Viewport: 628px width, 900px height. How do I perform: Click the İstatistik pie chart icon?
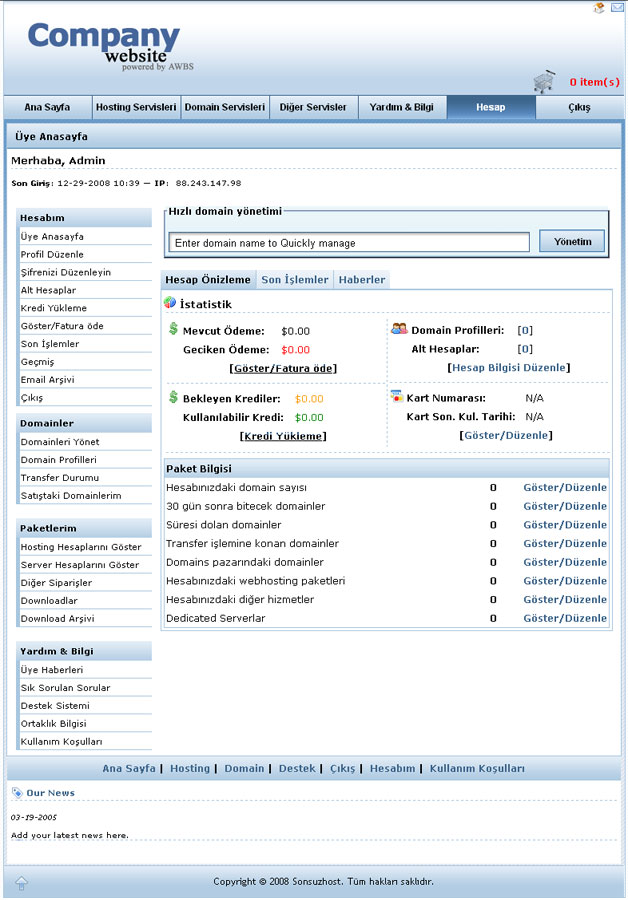point(170,302)
